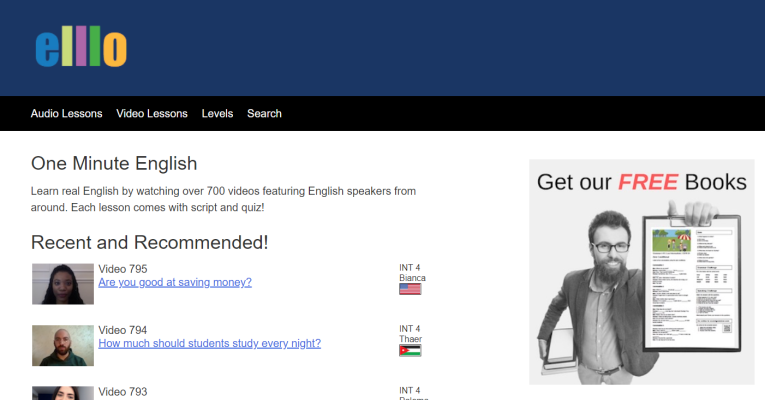Screen dimensions: 765x400
Task: Open the Search menu item
Action: [264, 114]
